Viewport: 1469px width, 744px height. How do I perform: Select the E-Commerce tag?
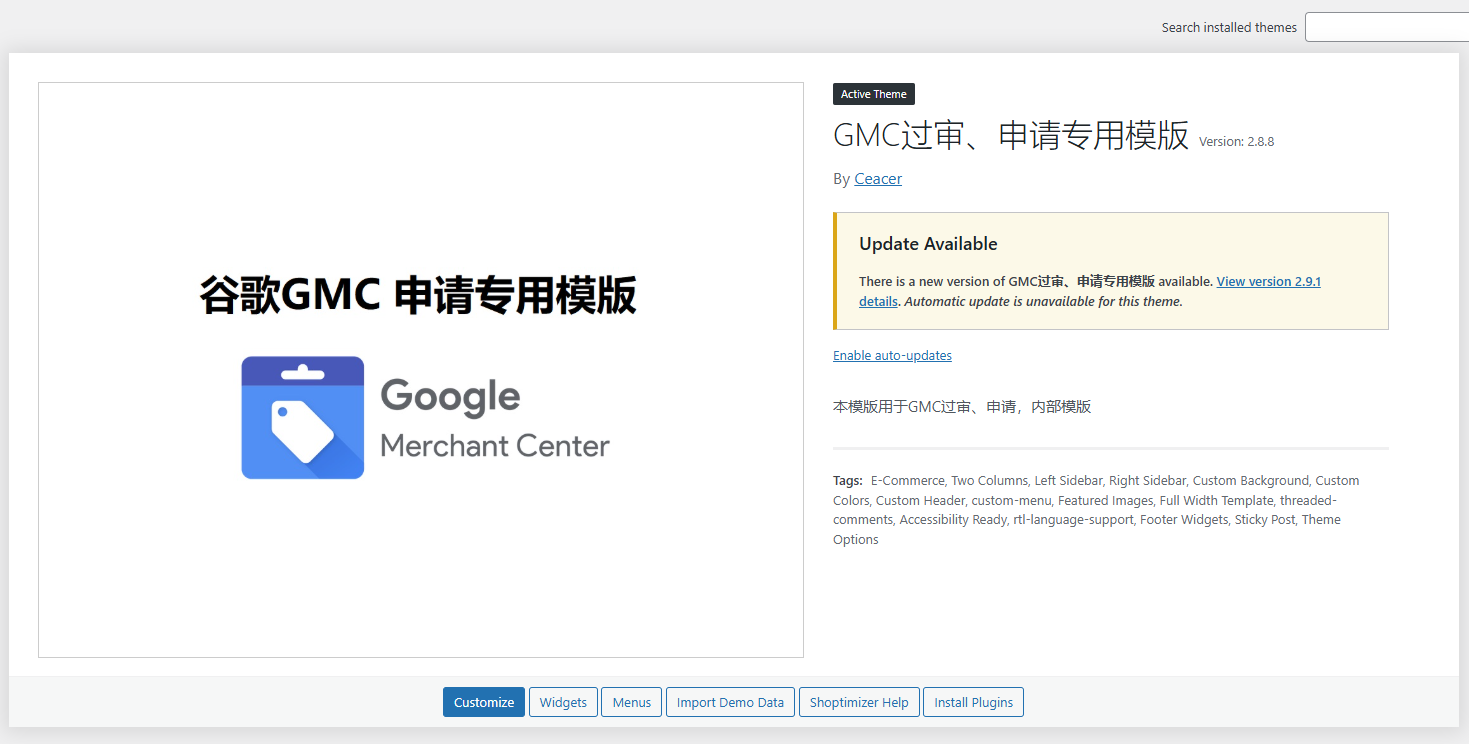(x=906, y=480)
